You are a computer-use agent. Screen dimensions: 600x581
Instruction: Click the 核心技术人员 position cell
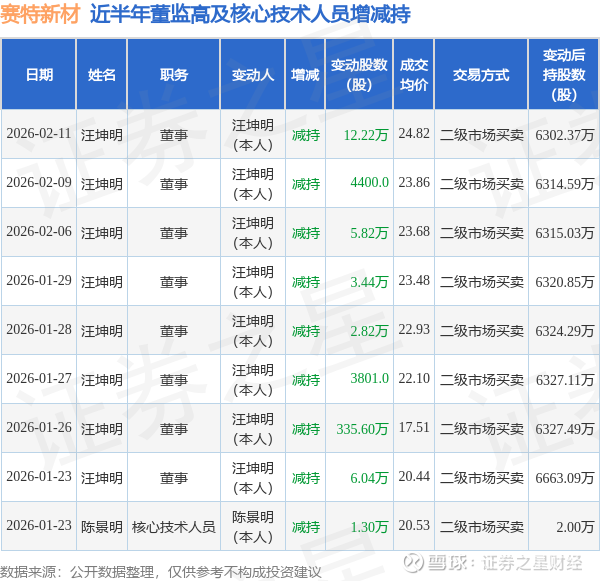(x=174, y=526)
